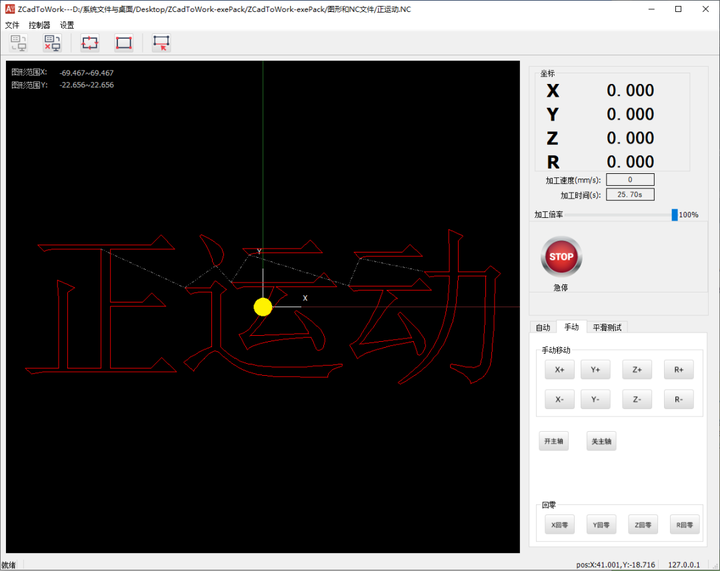Click the R- jog button
Screen dimensions: 720x571
tap(679, 399)
